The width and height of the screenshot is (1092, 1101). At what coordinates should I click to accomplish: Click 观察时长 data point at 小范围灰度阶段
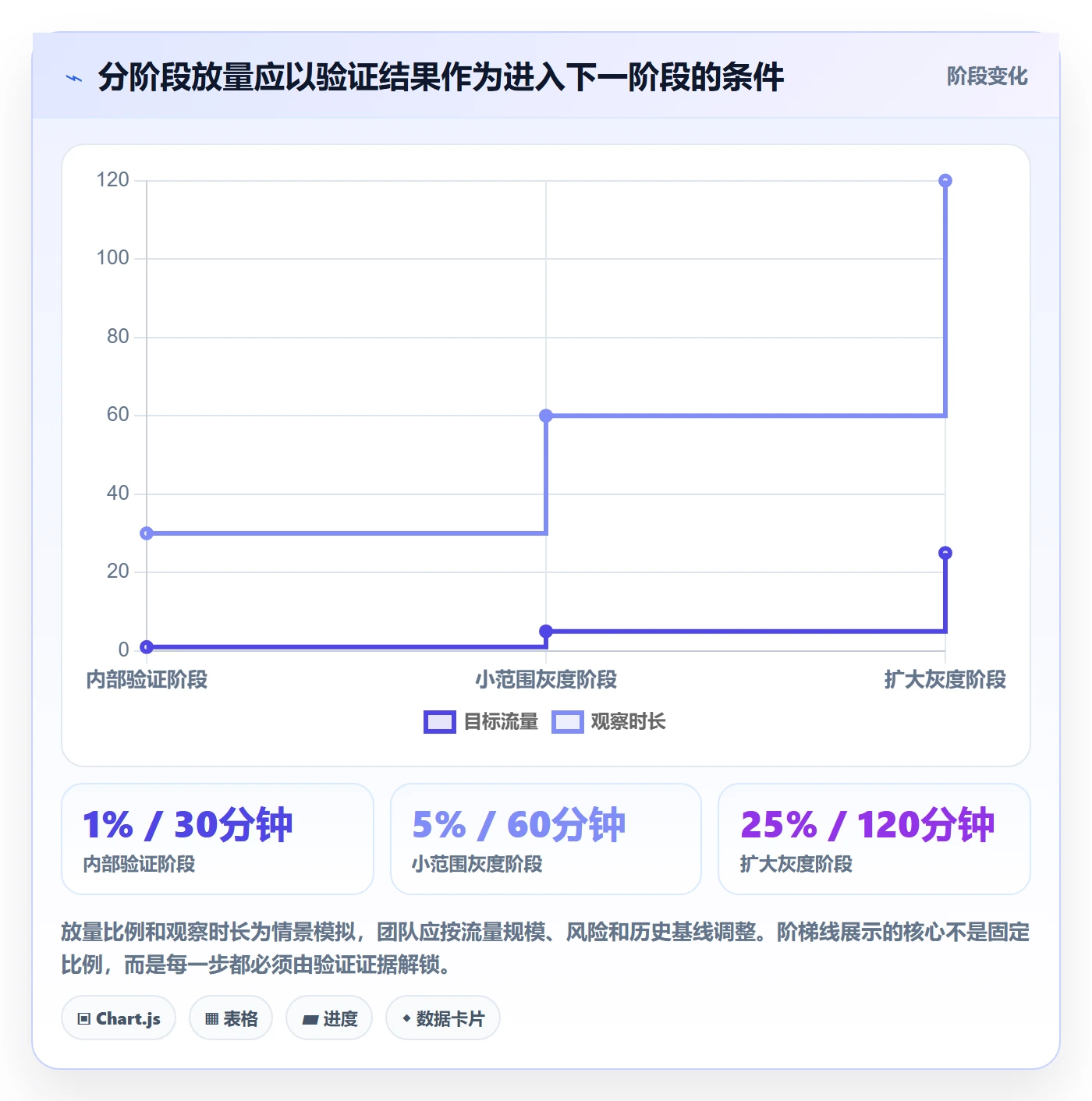(546, 416)
